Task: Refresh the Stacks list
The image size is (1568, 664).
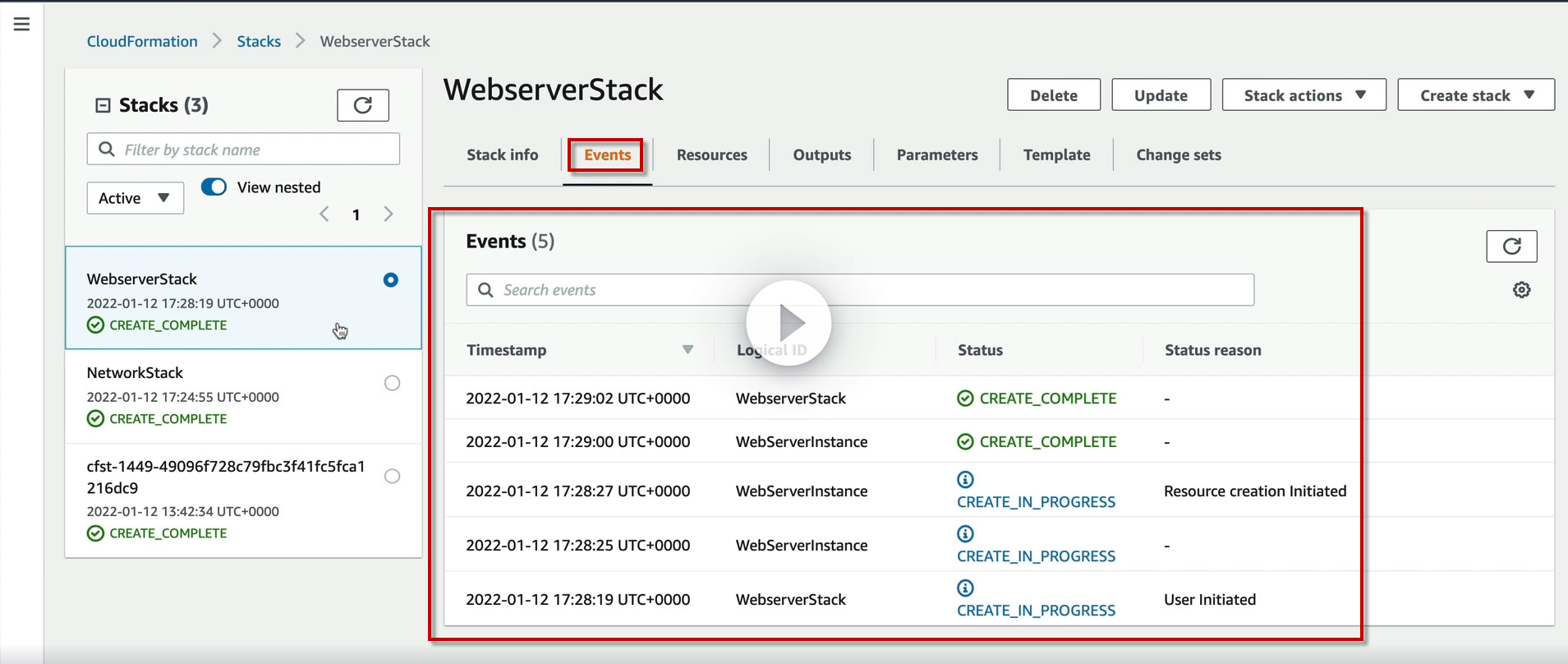Action: pos(363,105)
